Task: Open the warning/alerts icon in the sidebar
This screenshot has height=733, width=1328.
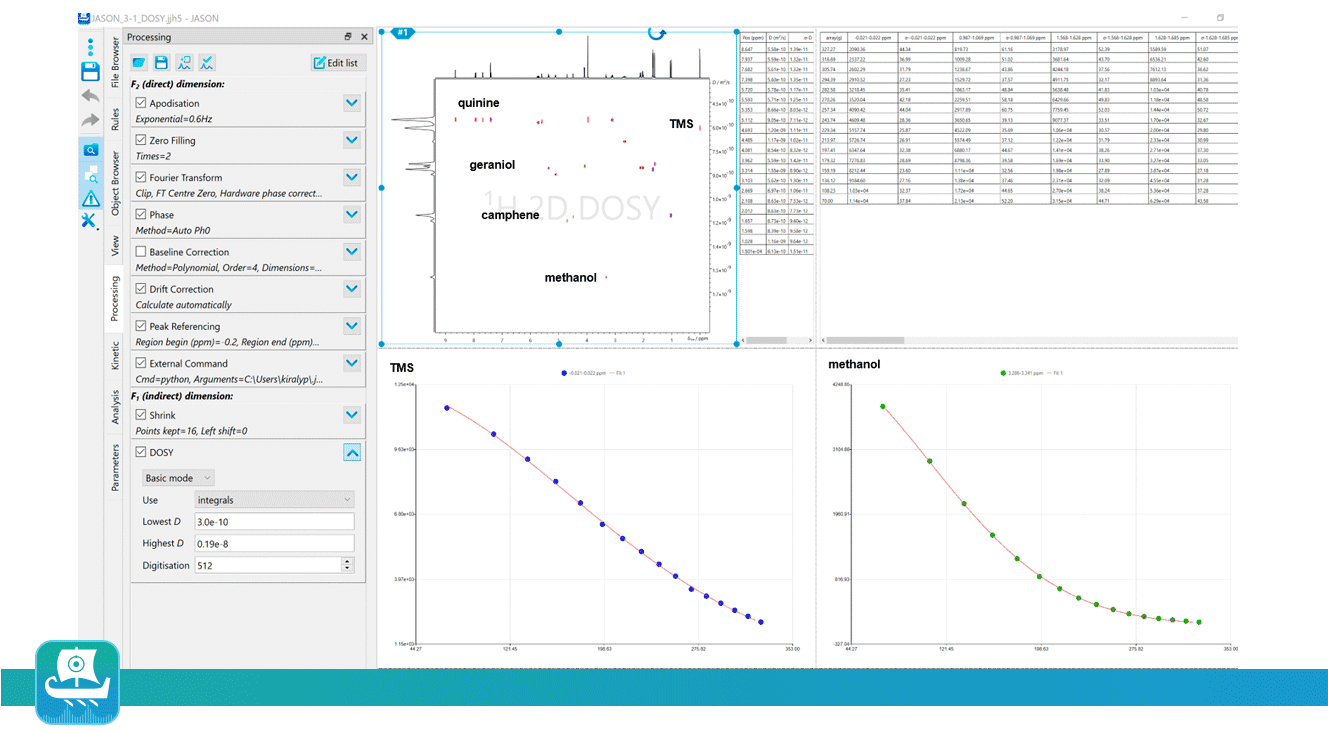Action: point(89,196)
